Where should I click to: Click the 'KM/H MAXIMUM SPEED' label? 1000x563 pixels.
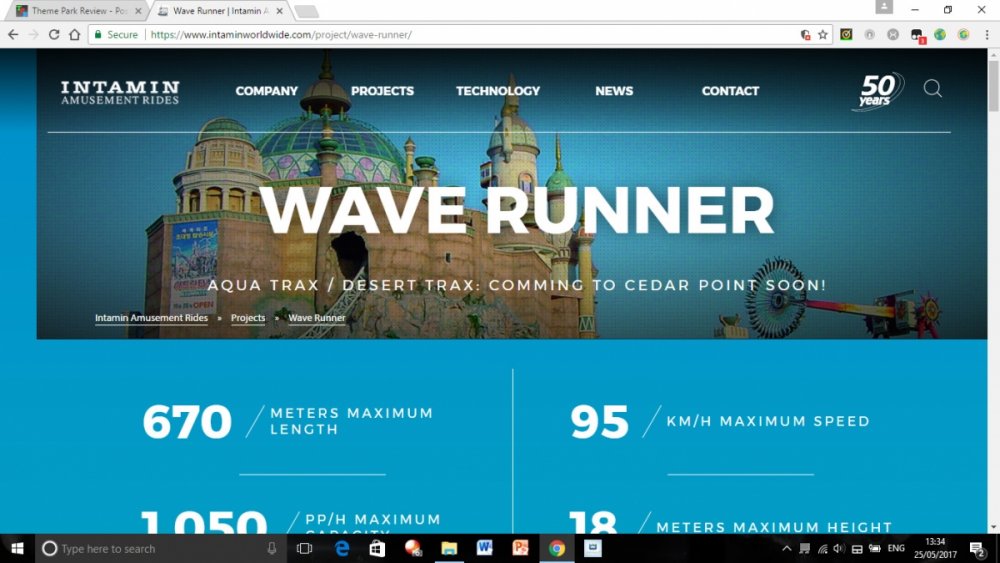click(768, 421)
